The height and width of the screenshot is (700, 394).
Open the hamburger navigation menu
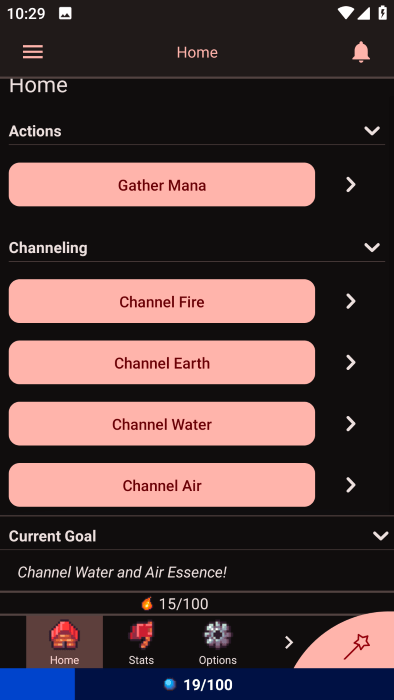(33, 52)
